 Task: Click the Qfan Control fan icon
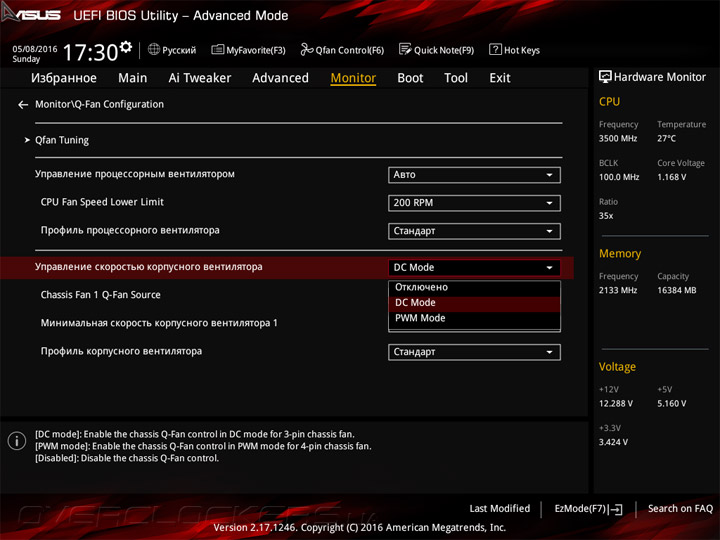[x=306, y=49]
